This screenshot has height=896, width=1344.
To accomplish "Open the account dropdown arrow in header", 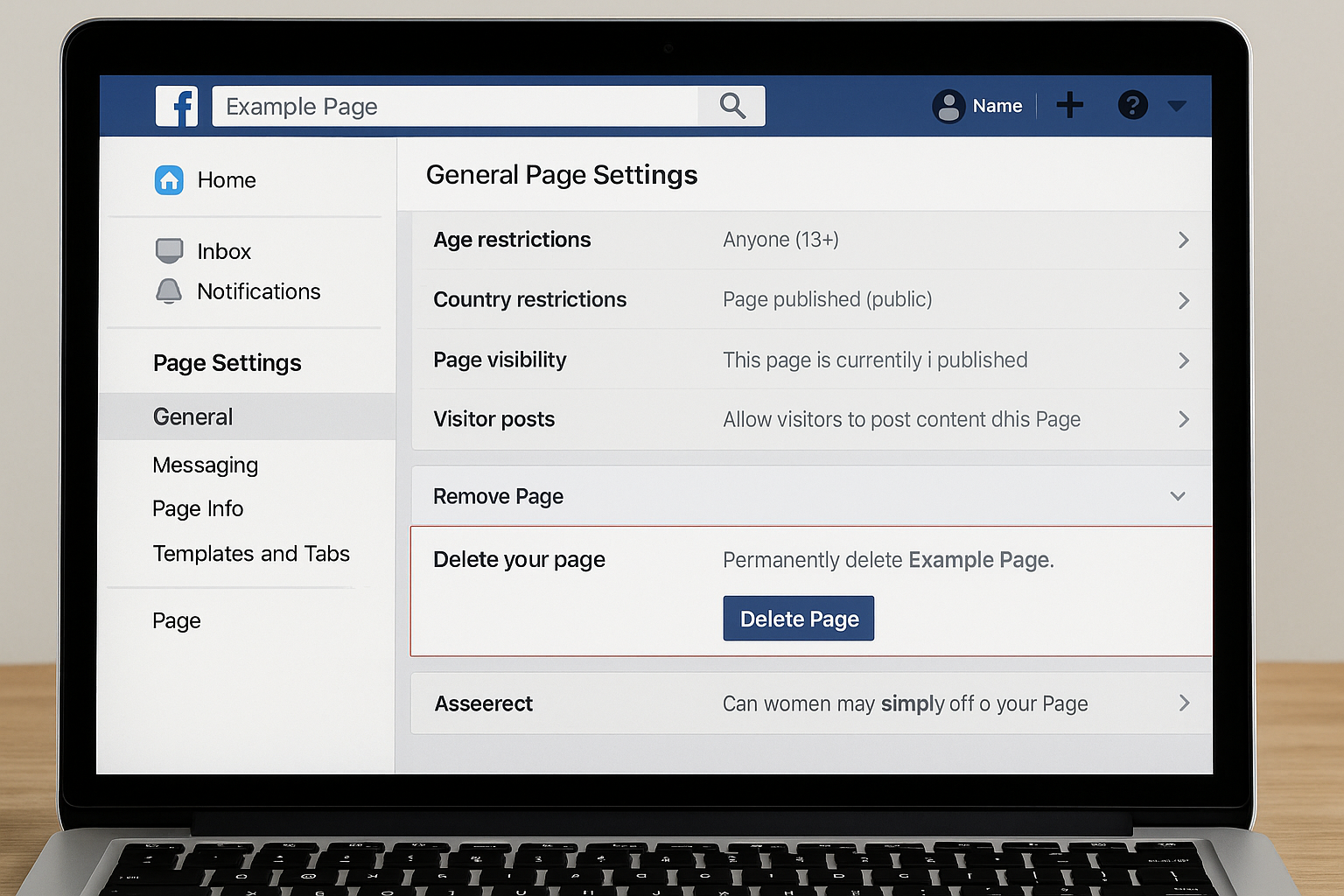I will [1177, 106].
